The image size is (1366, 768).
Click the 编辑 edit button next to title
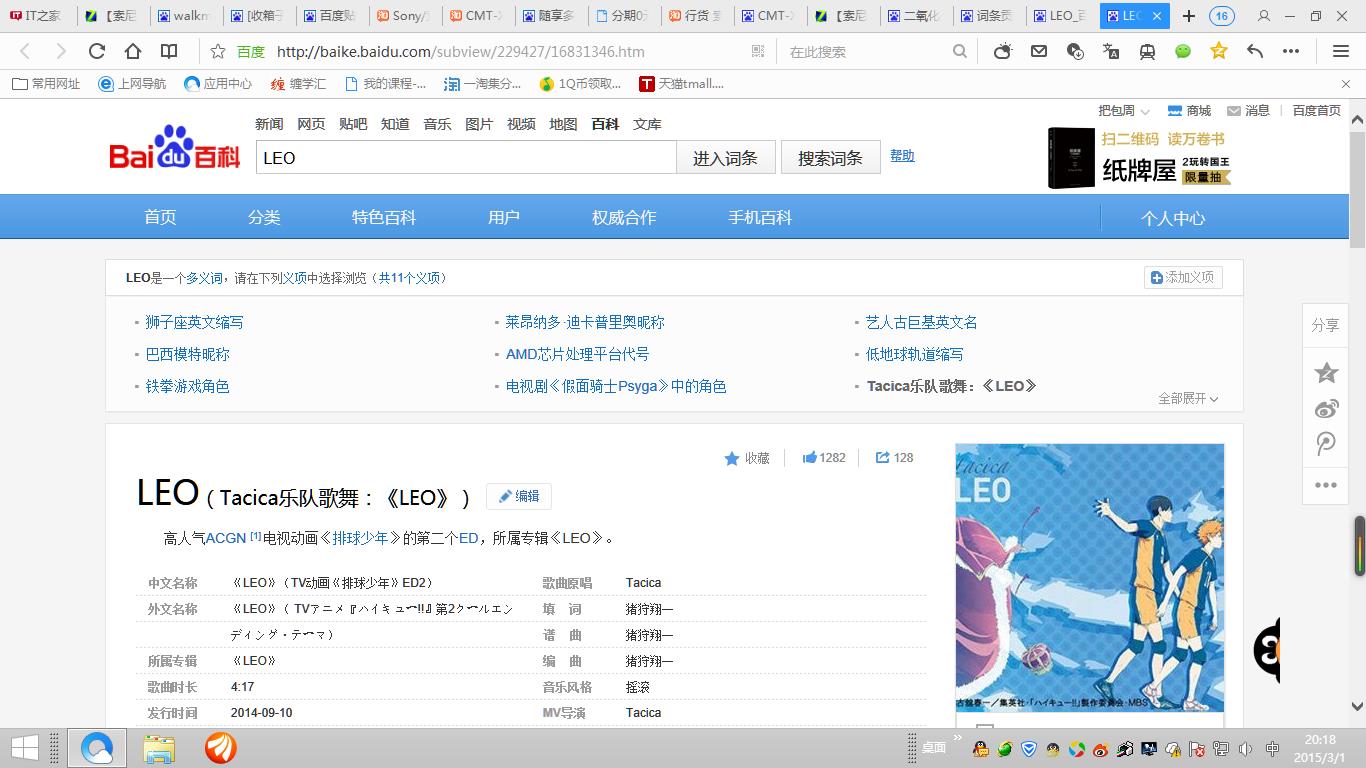click(519, 496)
